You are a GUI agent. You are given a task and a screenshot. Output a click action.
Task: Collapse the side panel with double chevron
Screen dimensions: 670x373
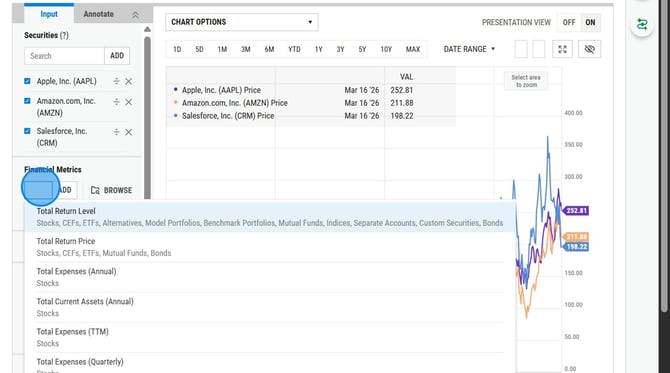[x=135, y=15]
